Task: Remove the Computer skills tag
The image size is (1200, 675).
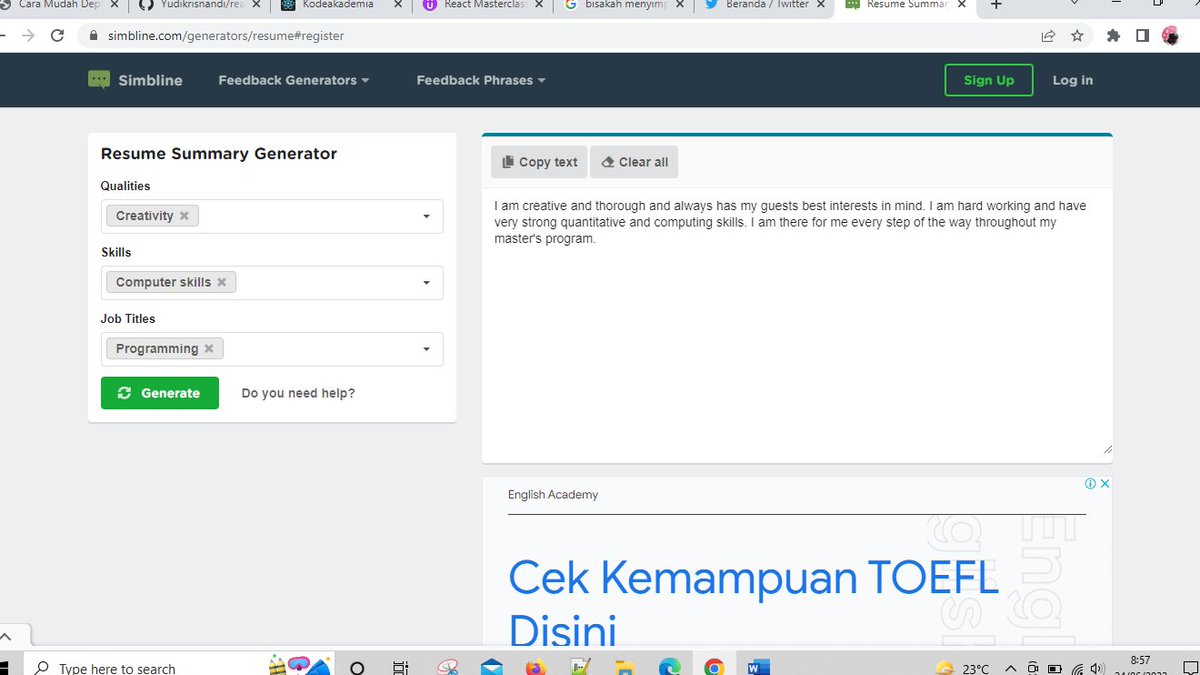Action: pyautogui.click(x=222, y=282)
